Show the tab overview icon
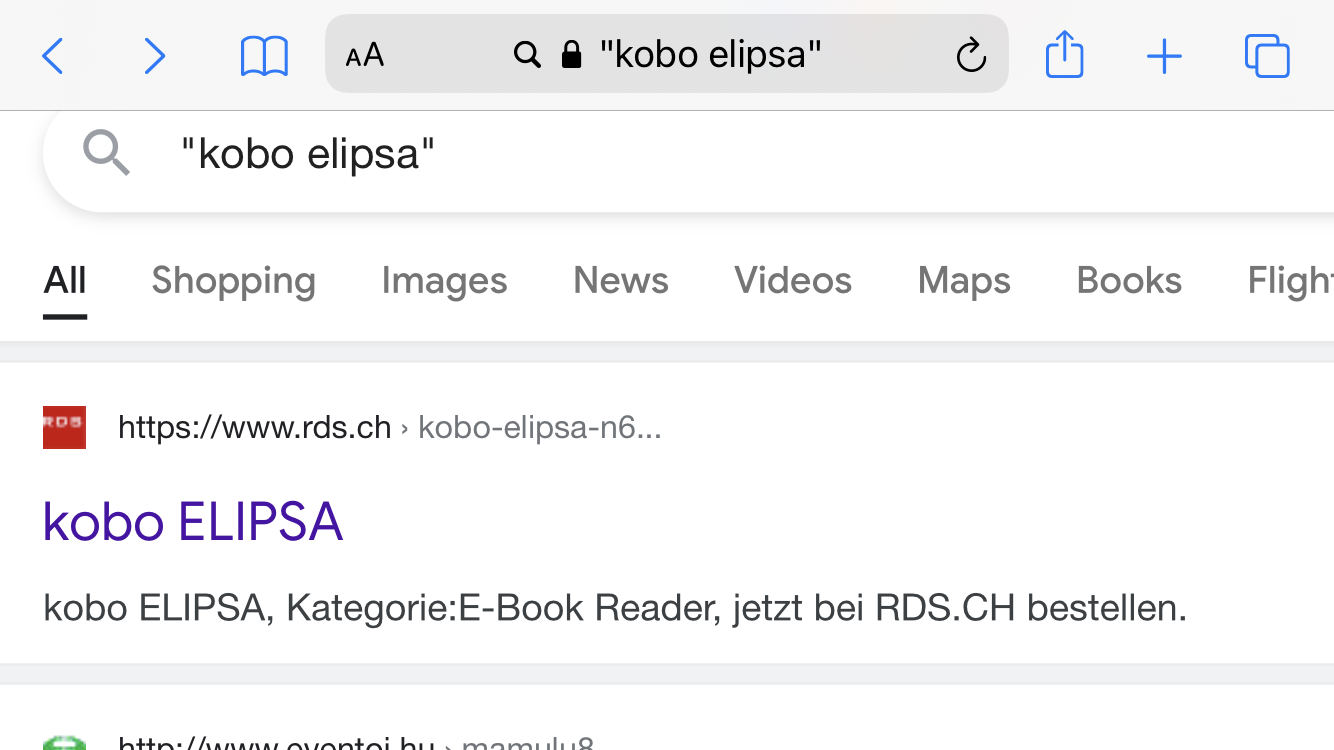Screen dimensions: 1334x750 [x=1266, y=56]
